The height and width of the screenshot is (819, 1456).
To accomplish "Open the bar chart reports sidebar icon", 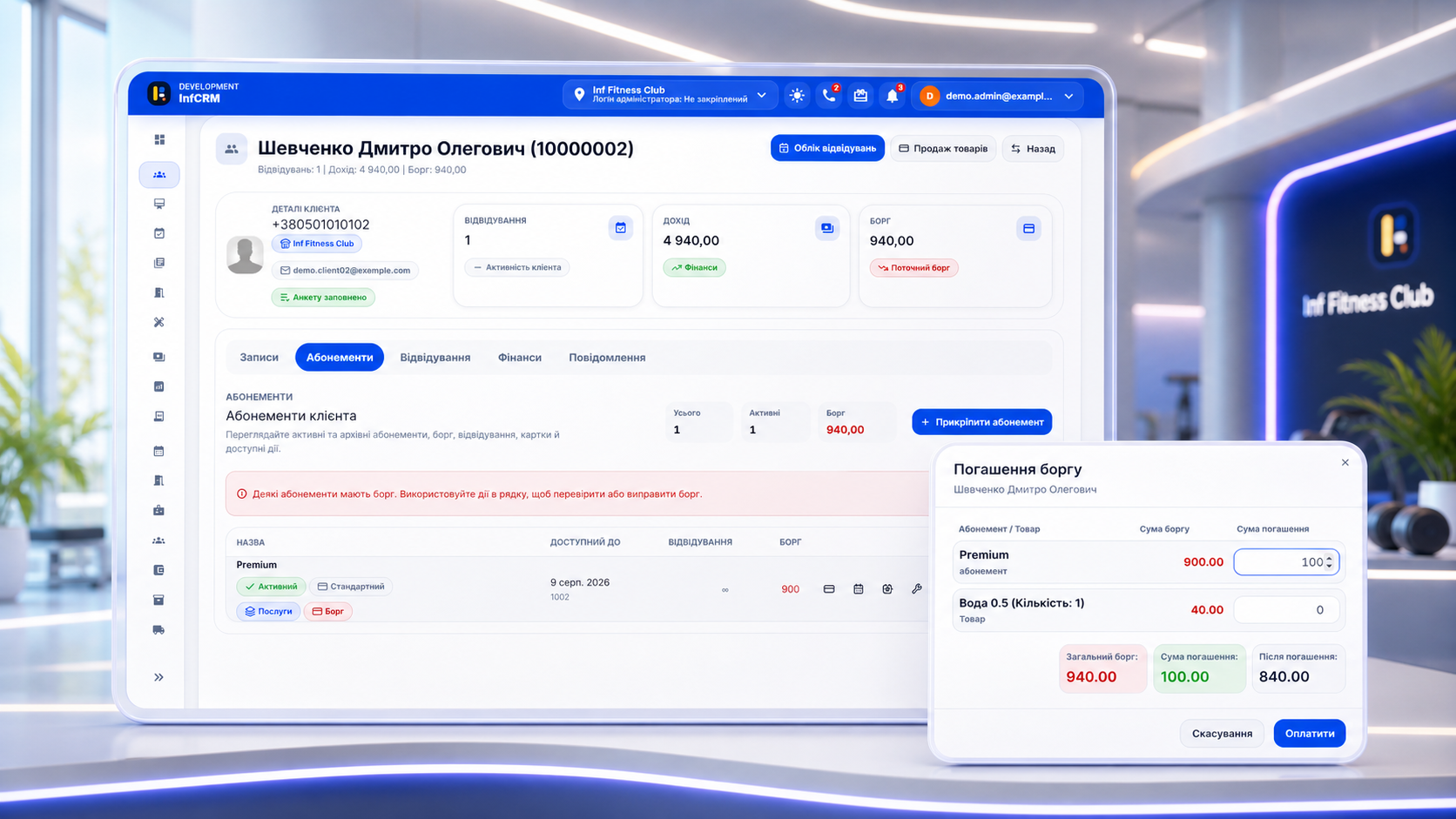I will click(159, 386).
